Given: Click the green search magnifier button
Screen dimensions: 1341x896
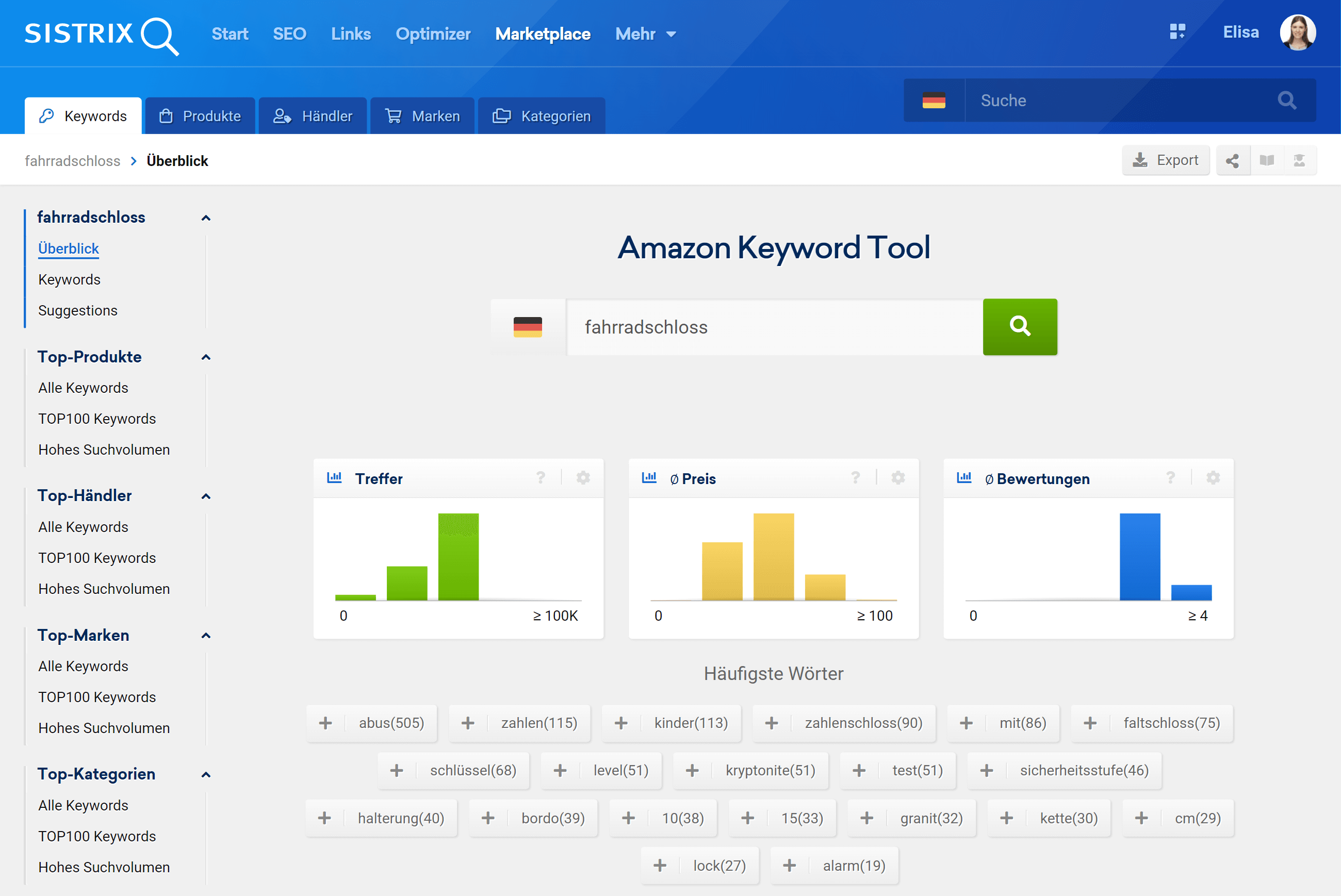Looking at the screenshot, I should coord(1019,327).
